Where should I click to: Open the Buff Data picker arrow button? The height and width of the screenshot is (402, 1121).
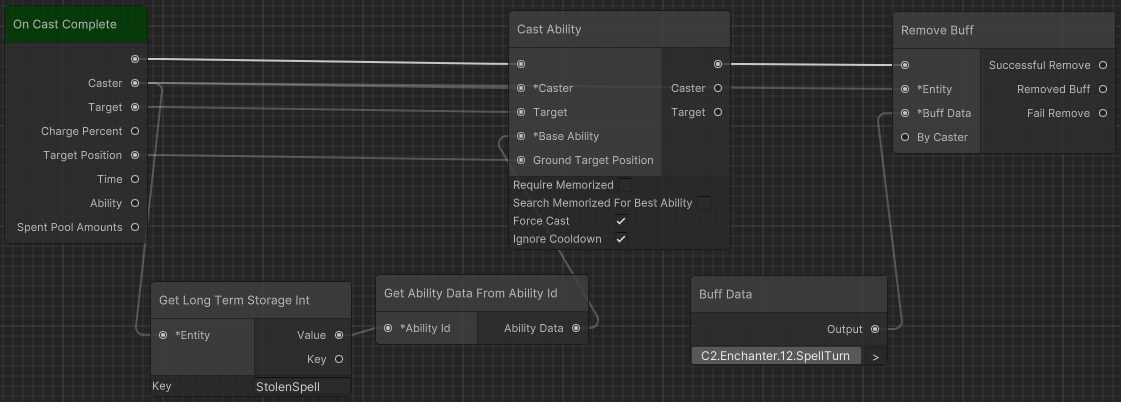pos(876,356)
